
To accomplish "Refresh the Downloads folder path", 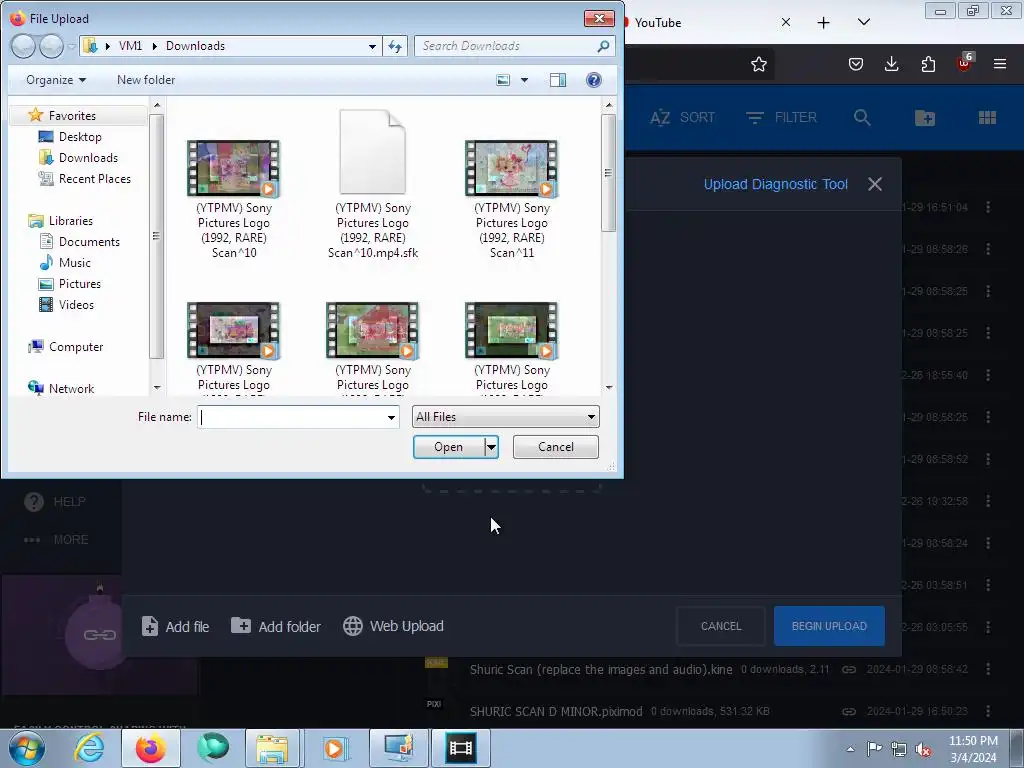I will (x=395, y=46).
